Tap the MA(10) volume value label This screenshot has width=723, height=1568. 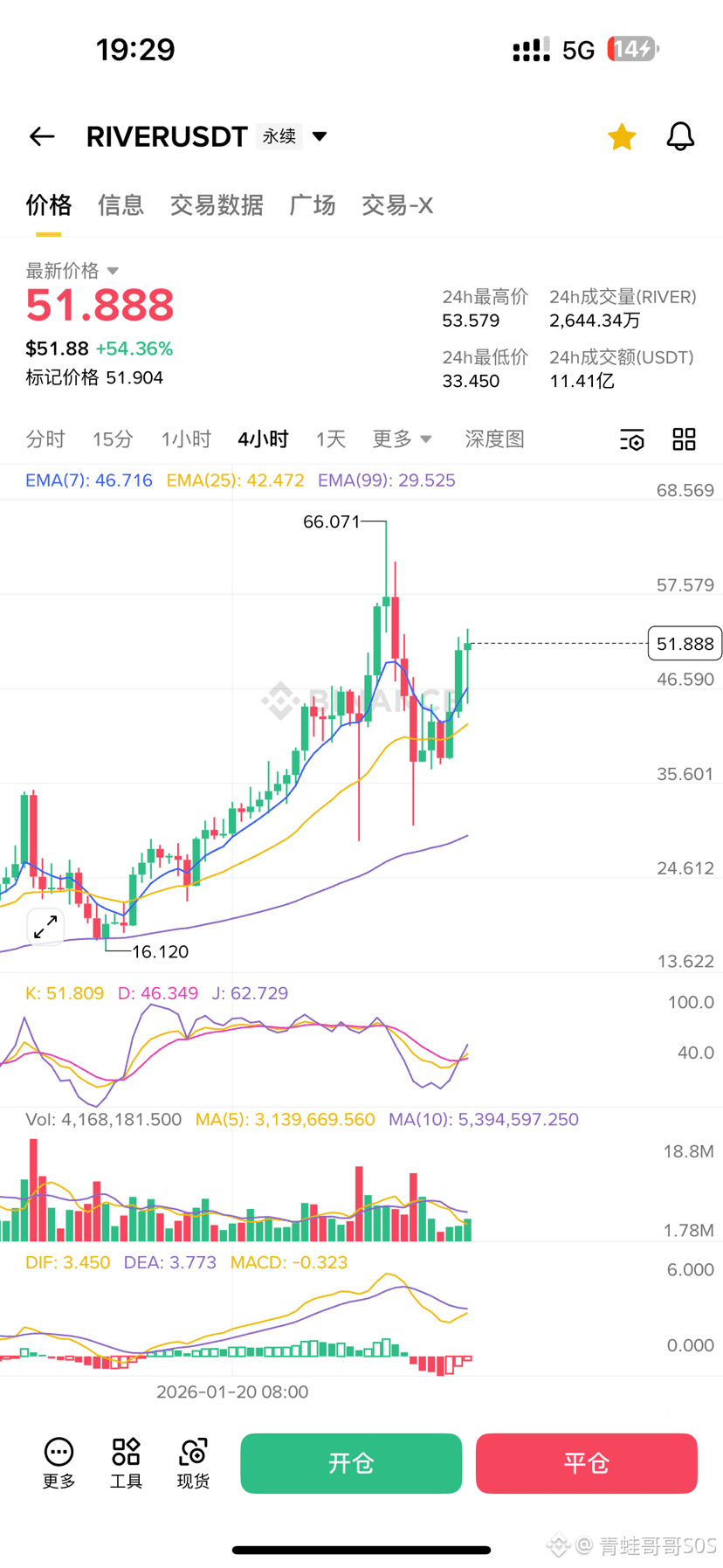pos(484,1119)
